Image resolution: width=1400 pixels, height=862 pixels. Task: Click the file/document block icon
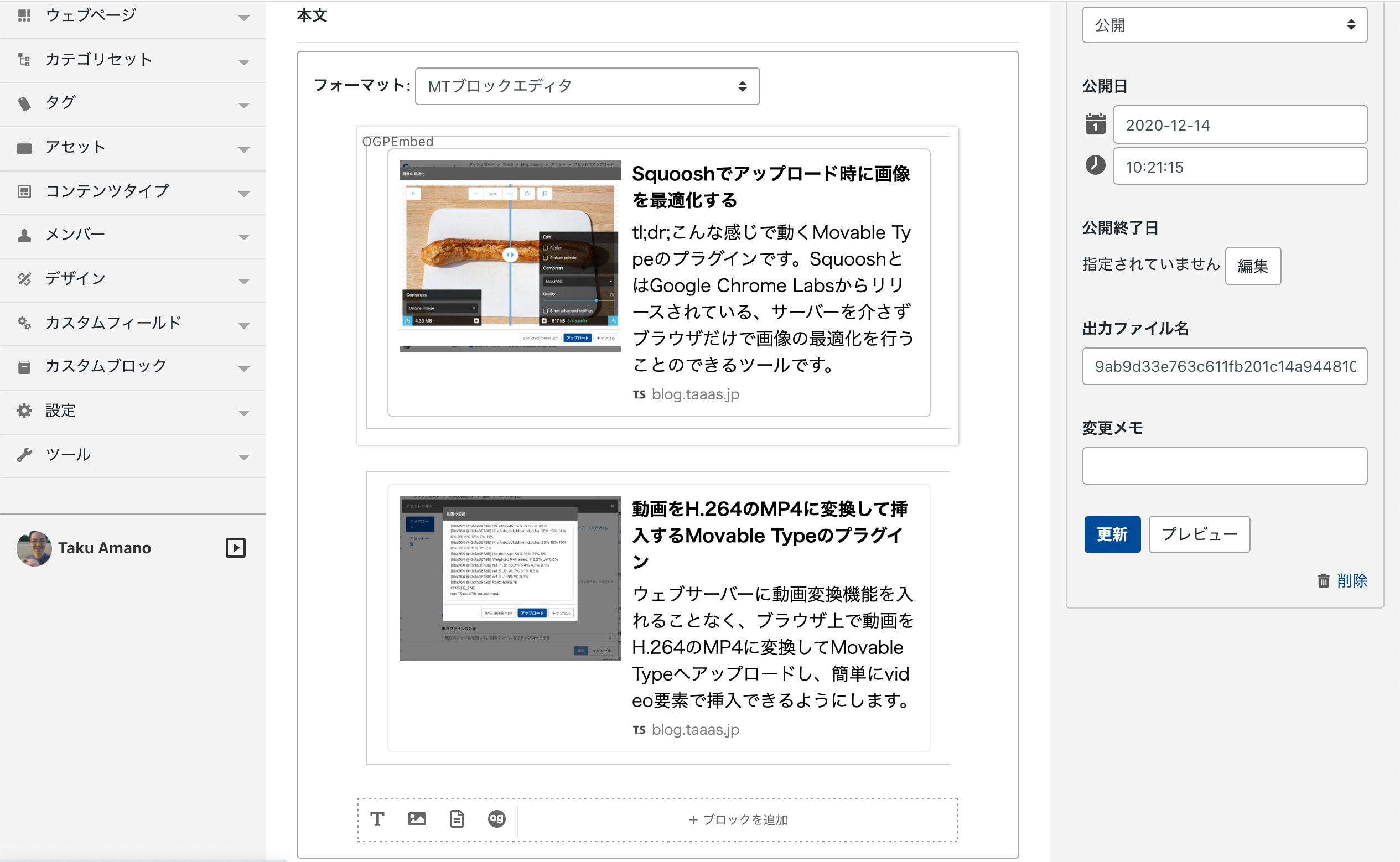(x=457, y=819)
